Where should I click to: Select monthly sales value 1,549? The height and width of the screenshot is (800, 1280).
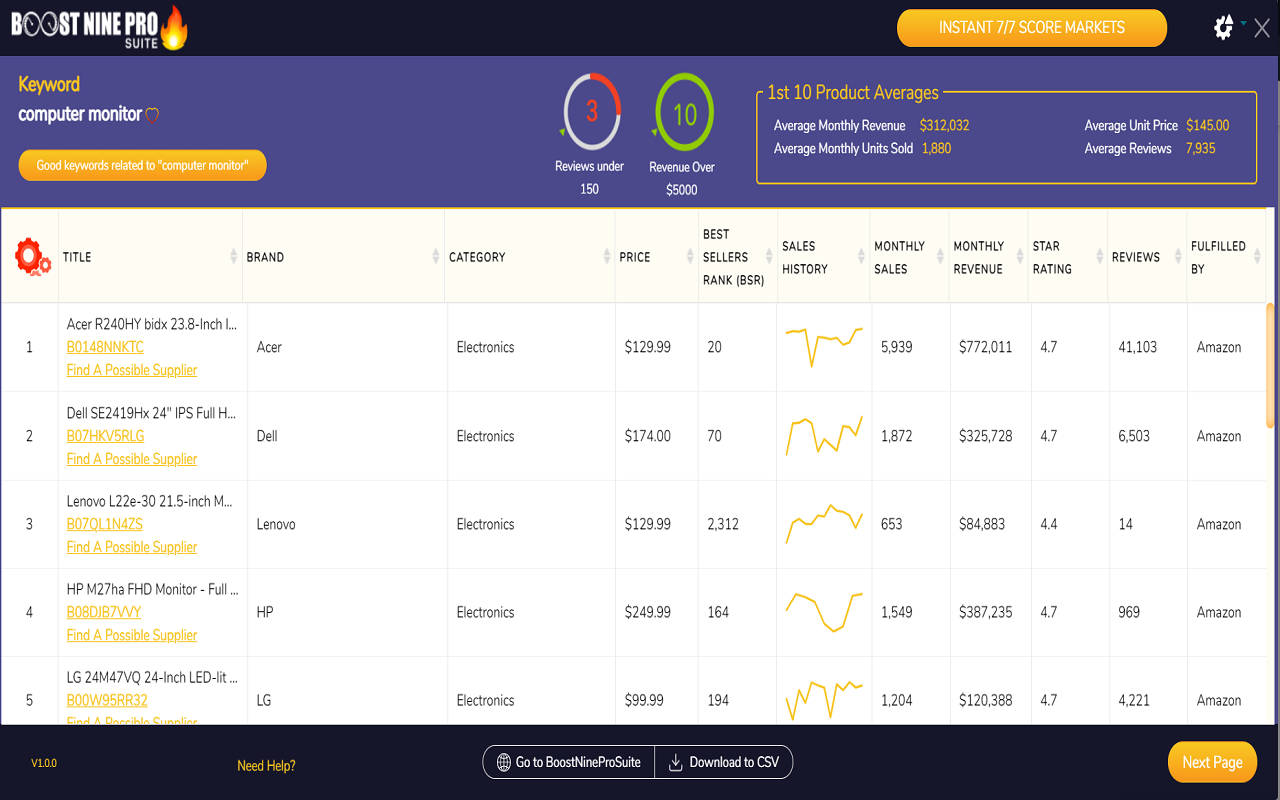tap(896, 612)
